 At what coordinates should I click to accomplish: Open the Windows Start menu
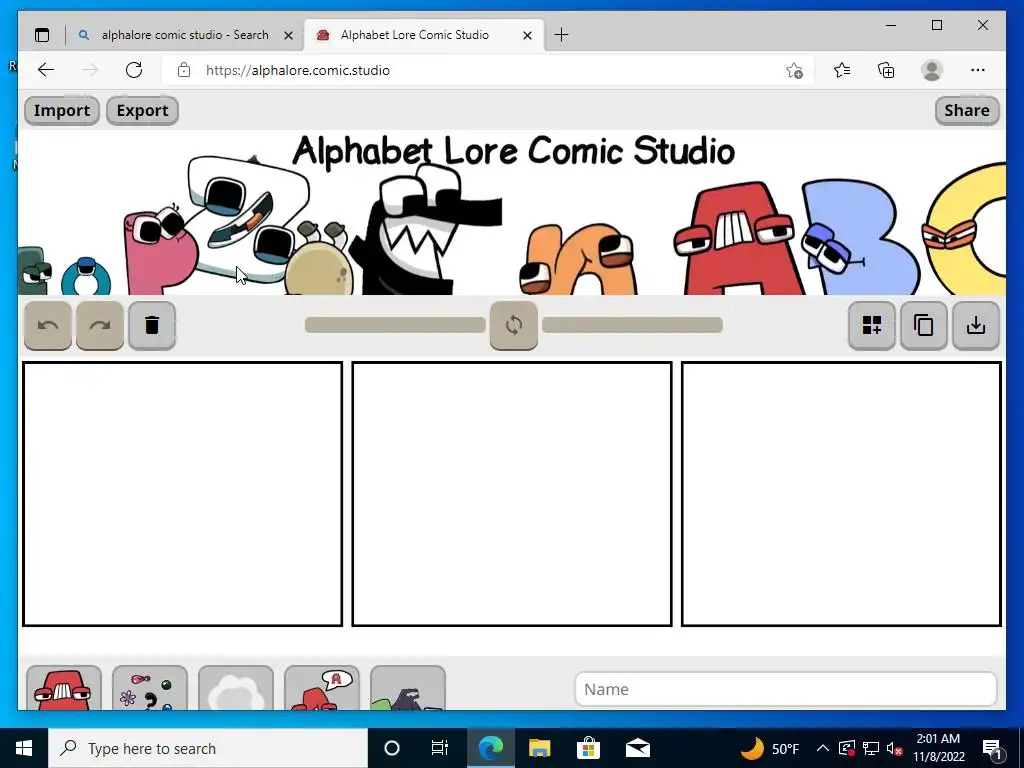coord(24,748)
